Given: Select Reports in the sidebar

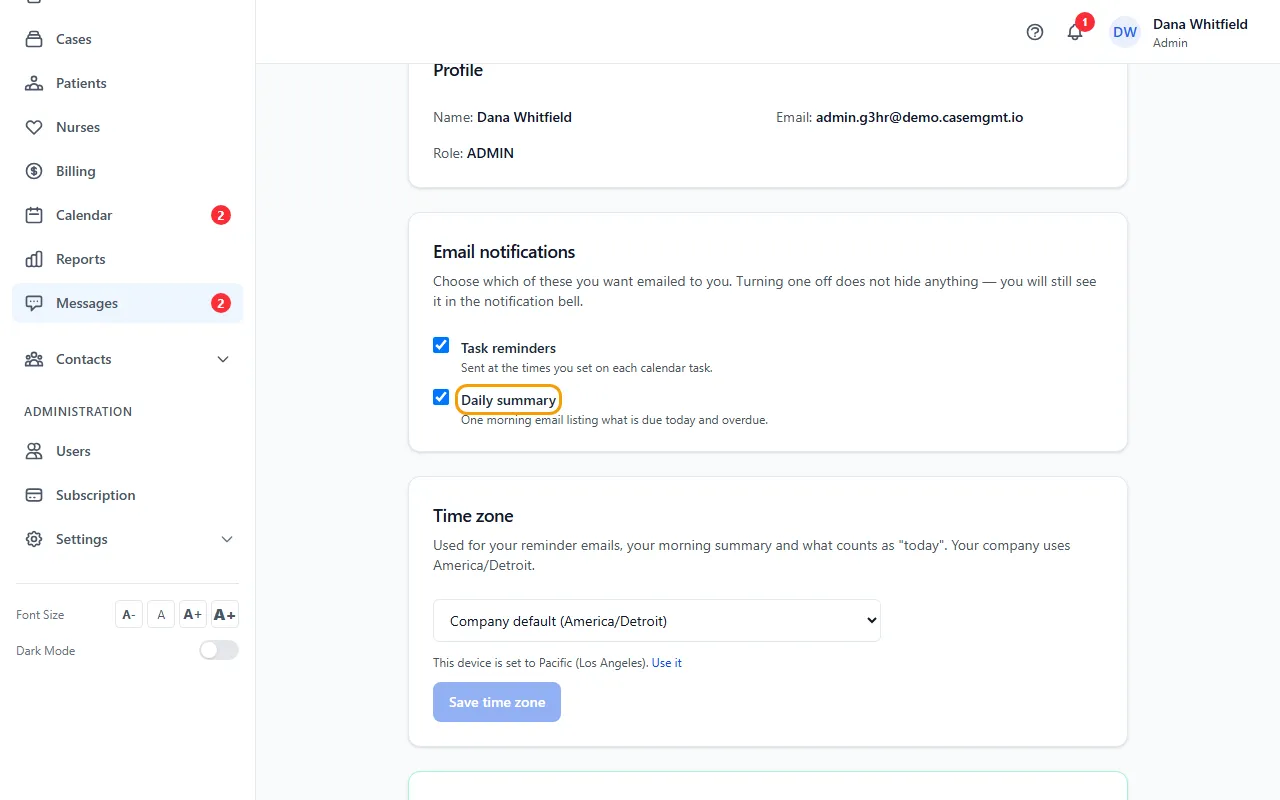Looking at the screenshot, I should point(127,259).
